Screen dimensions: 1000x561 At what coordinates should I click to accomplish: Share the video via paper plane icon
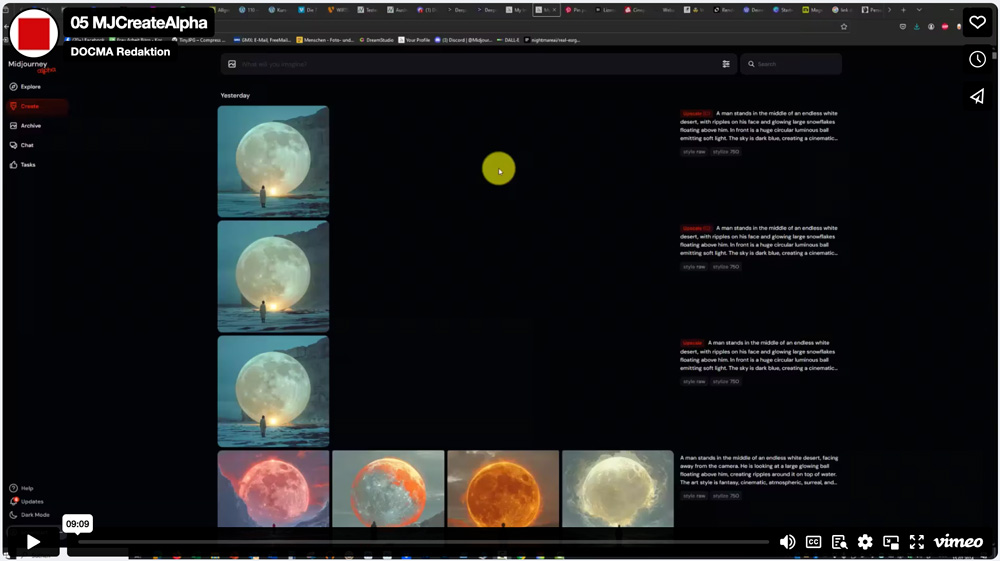pos(977,96)
